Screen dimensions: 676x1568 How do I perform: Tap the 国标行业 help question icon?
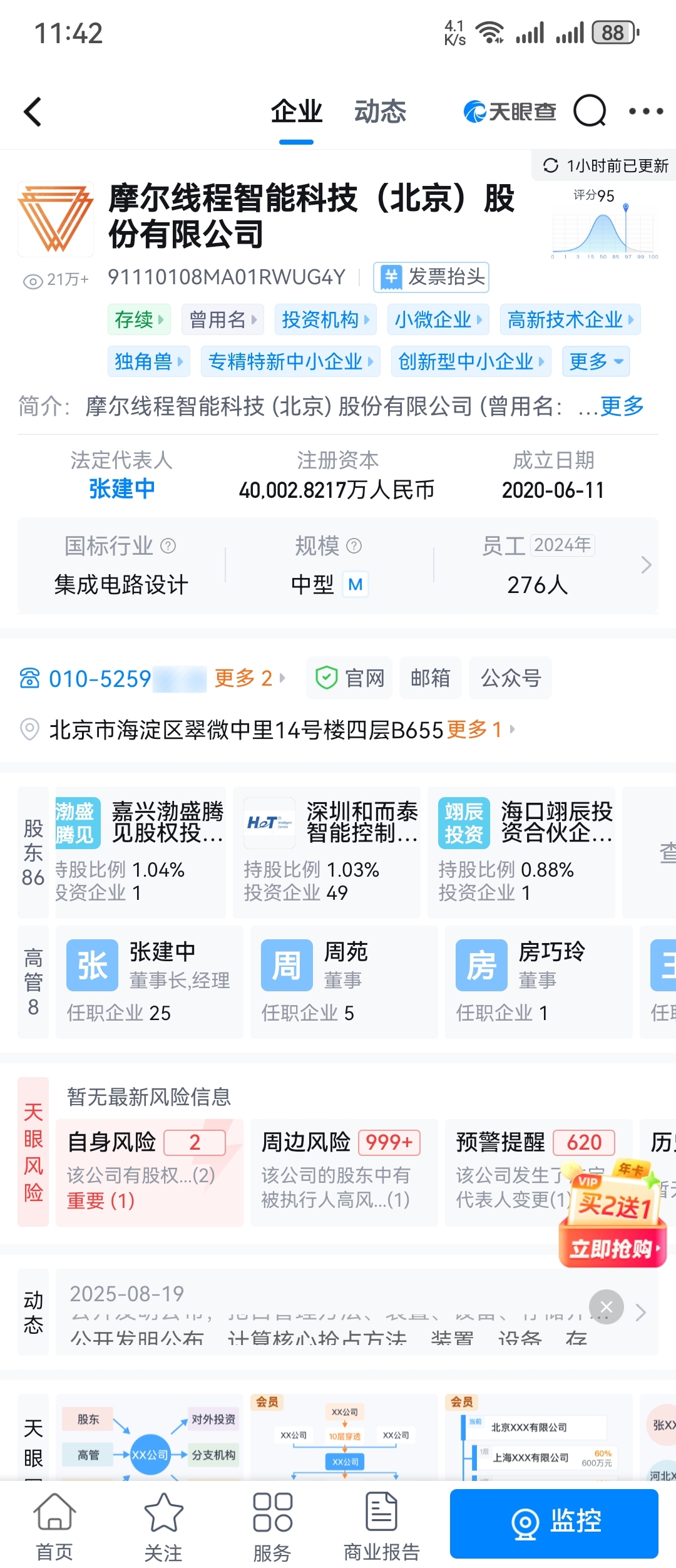coord(168,545)
